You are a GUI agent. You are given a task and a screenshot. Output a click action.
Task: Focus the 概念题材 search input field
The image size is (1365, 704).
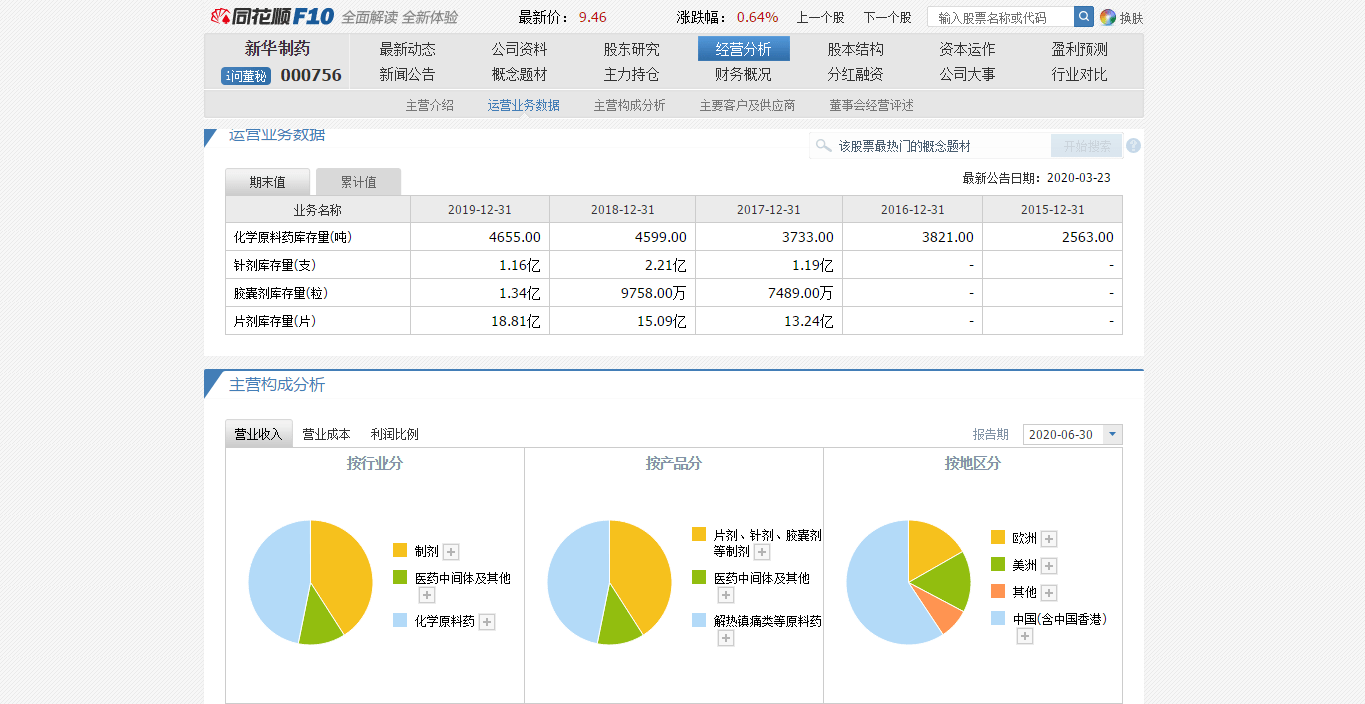[x=930, y=146]
